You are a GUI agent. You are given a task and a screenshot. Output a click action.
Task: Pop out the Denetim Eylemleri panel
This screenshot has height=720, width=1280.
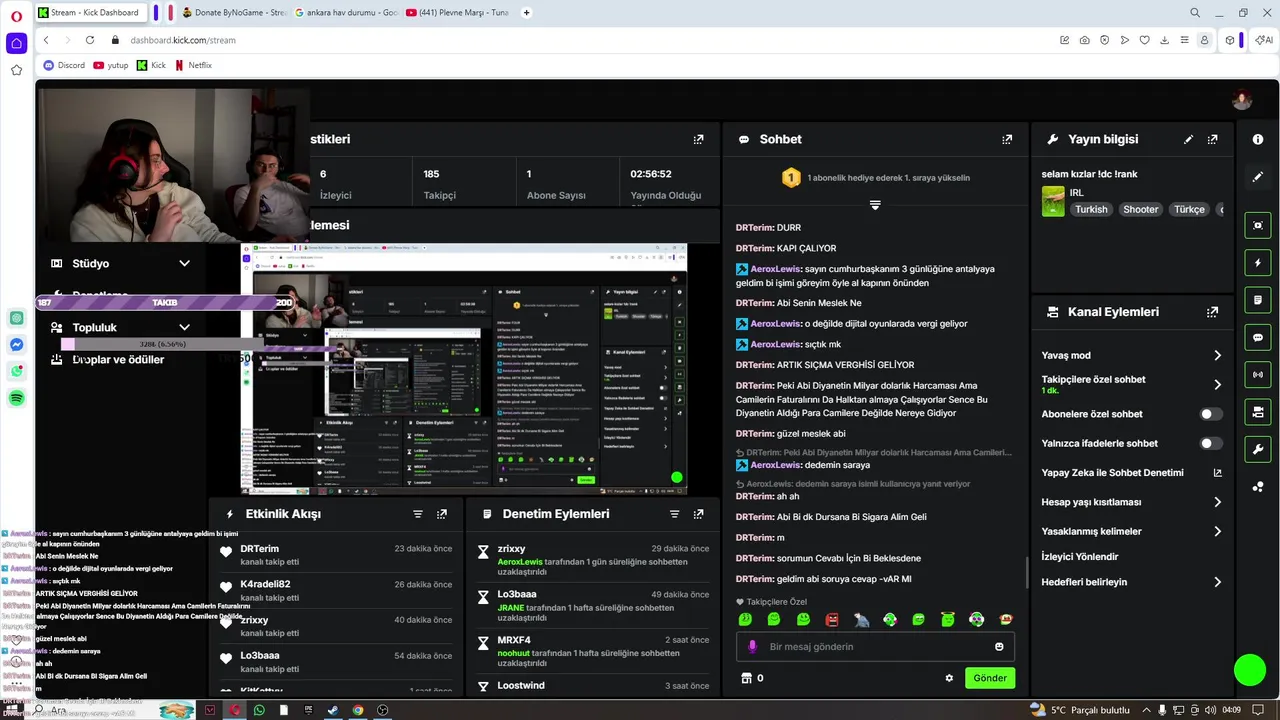[x=698, y=514]
